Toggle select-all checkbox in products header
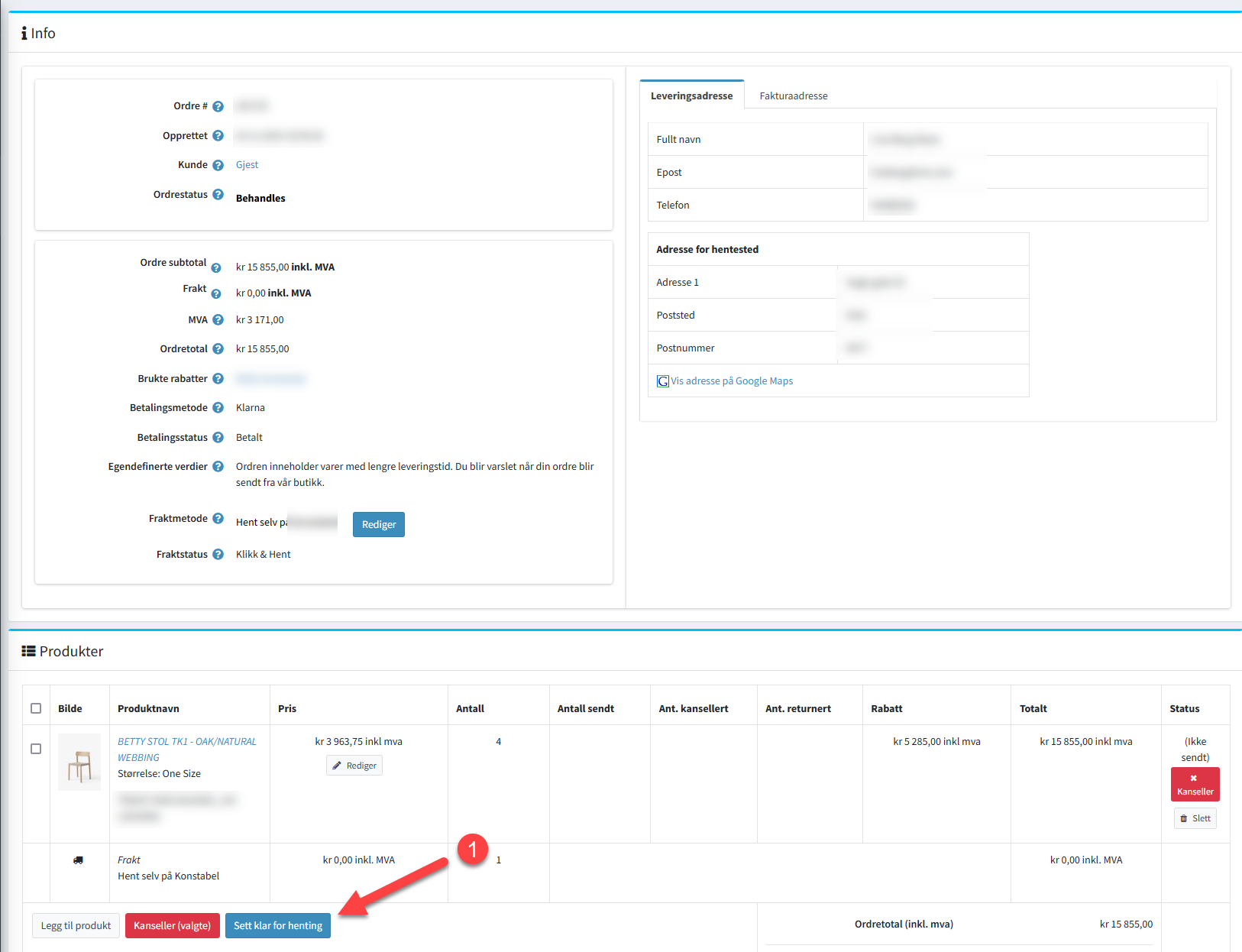 [x=36, y=708]
